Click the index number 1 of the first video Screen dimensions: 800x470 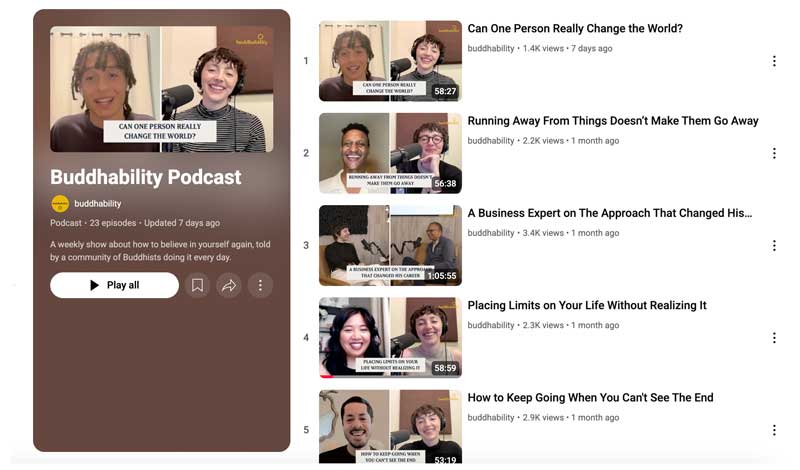pyautogui.click(x=306, y=61)
